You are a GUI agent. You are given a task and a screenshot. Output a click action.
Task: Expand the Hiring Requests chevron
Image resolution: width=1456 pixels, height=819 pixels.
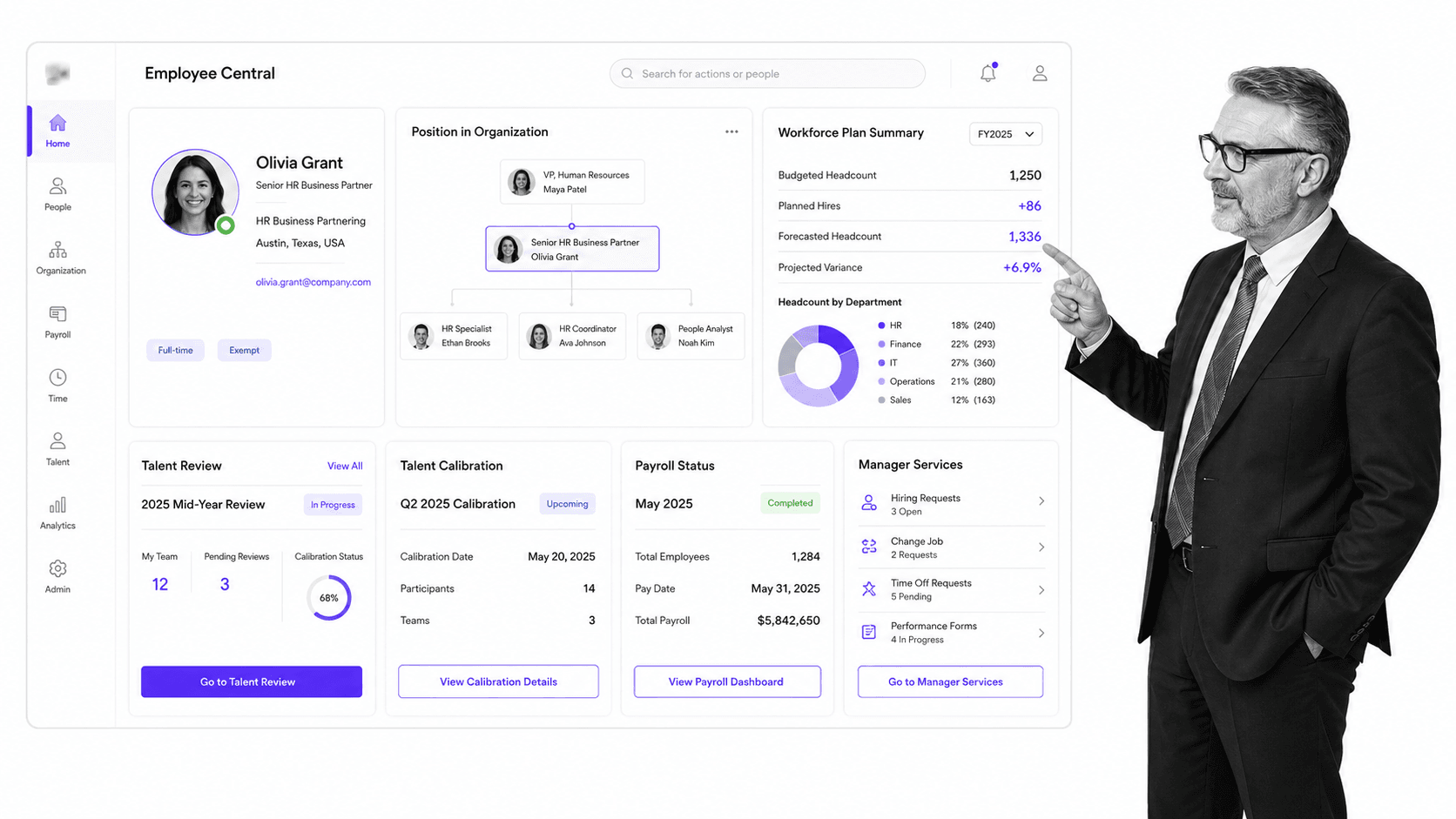[x=1041, y=501]
